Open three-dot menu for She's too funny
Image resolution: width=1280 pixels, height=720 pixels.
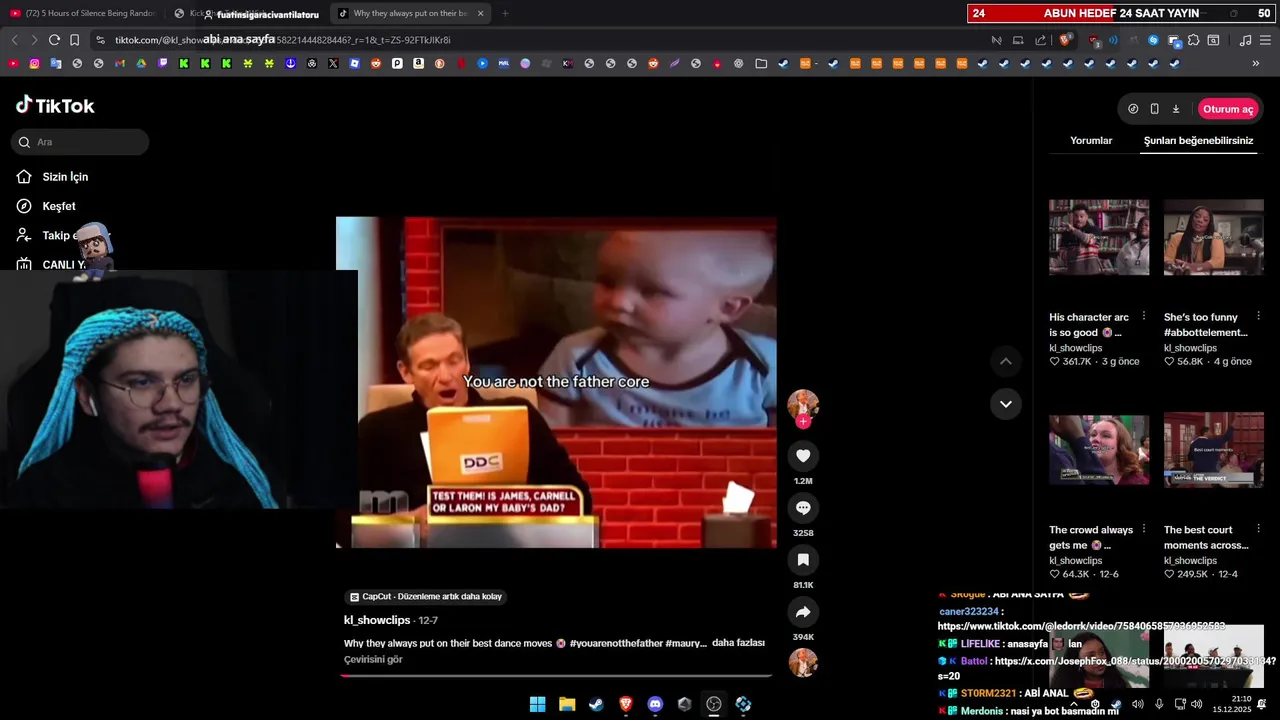tap(1258, 316)
